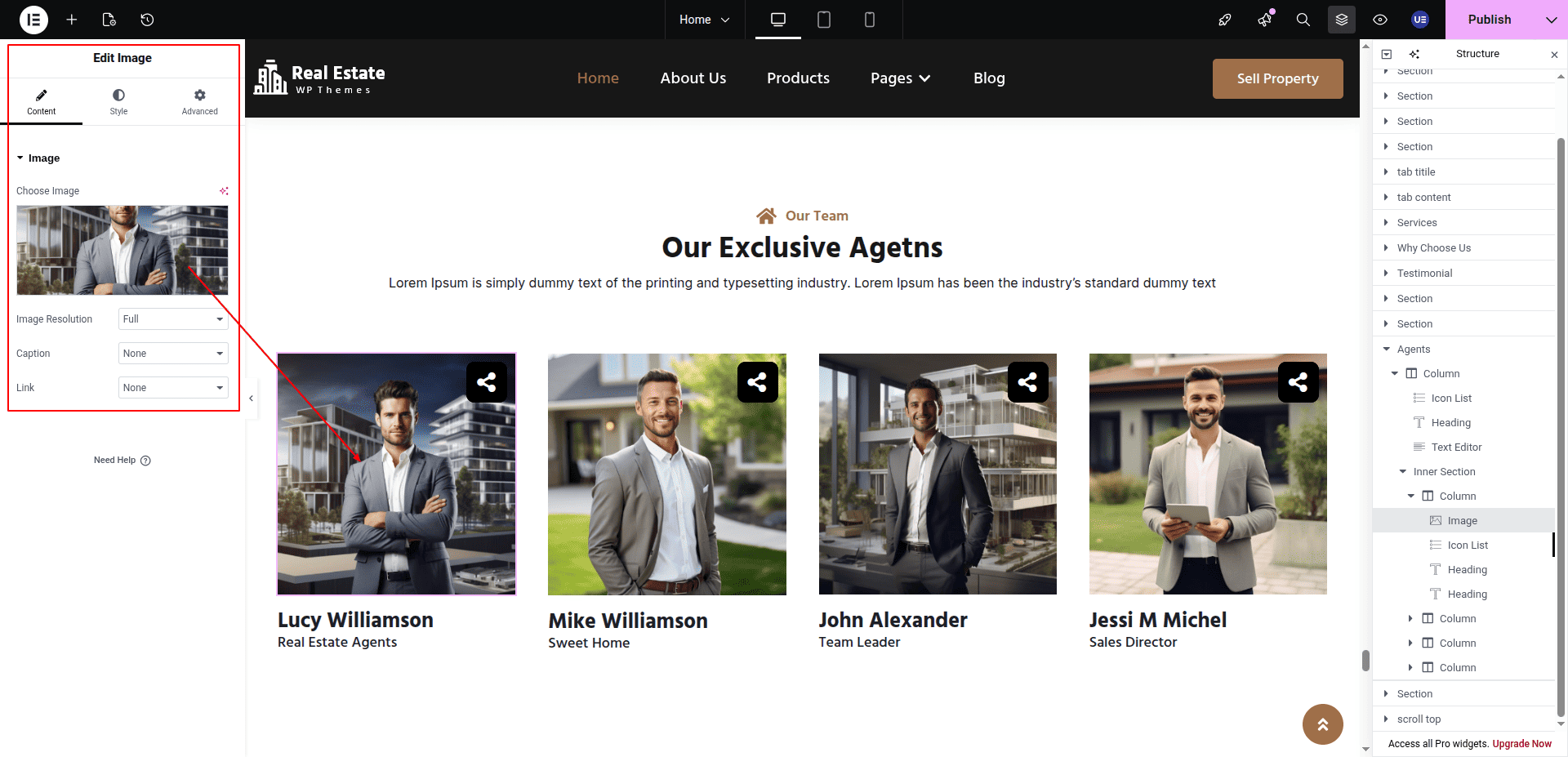The height and width of the screenshot is (757, 1568).
Task: Collapse the Agents section in Structure
Action: click(x=1387, y=350)
